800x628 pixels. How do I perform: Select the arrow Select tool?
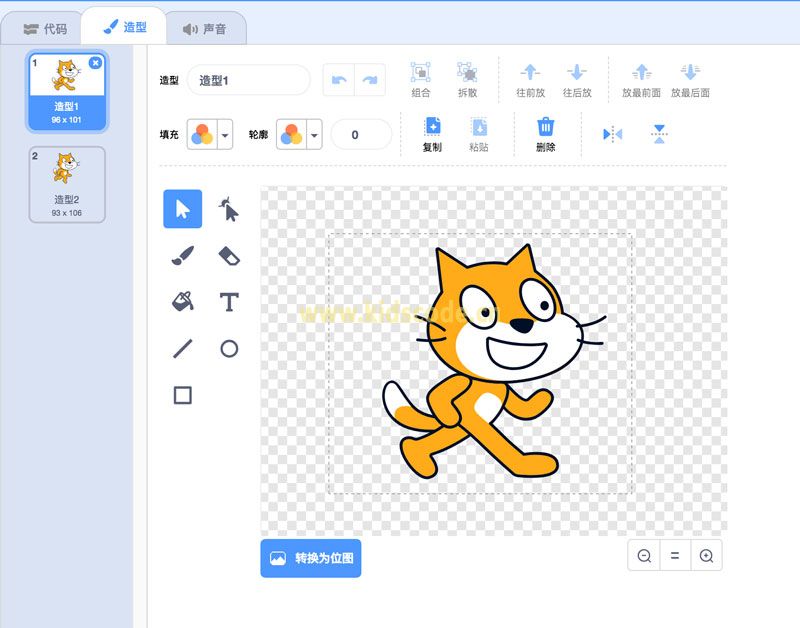coord(182,209)
